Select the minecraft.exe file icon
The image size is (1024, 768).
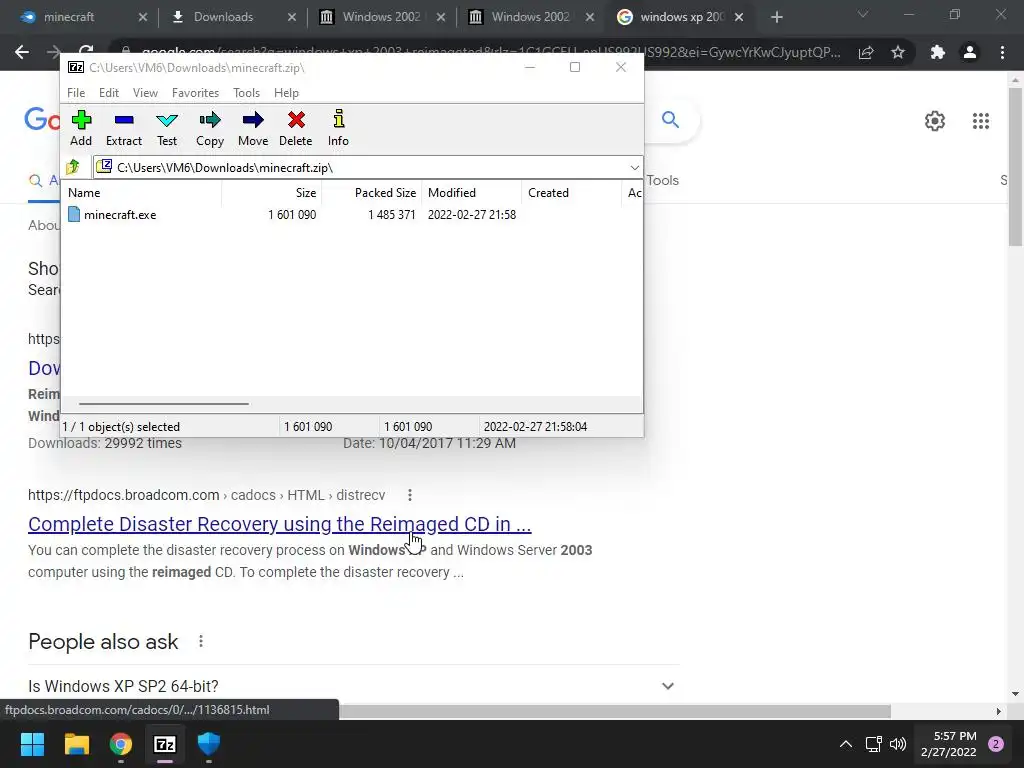coord(74,214)
